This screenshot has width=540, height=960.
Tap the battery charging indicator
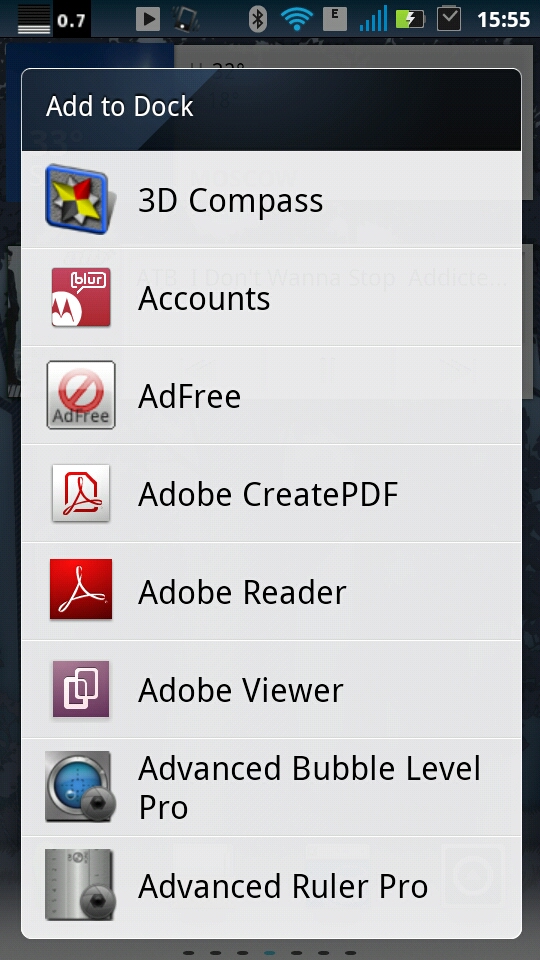pos(410,19)
